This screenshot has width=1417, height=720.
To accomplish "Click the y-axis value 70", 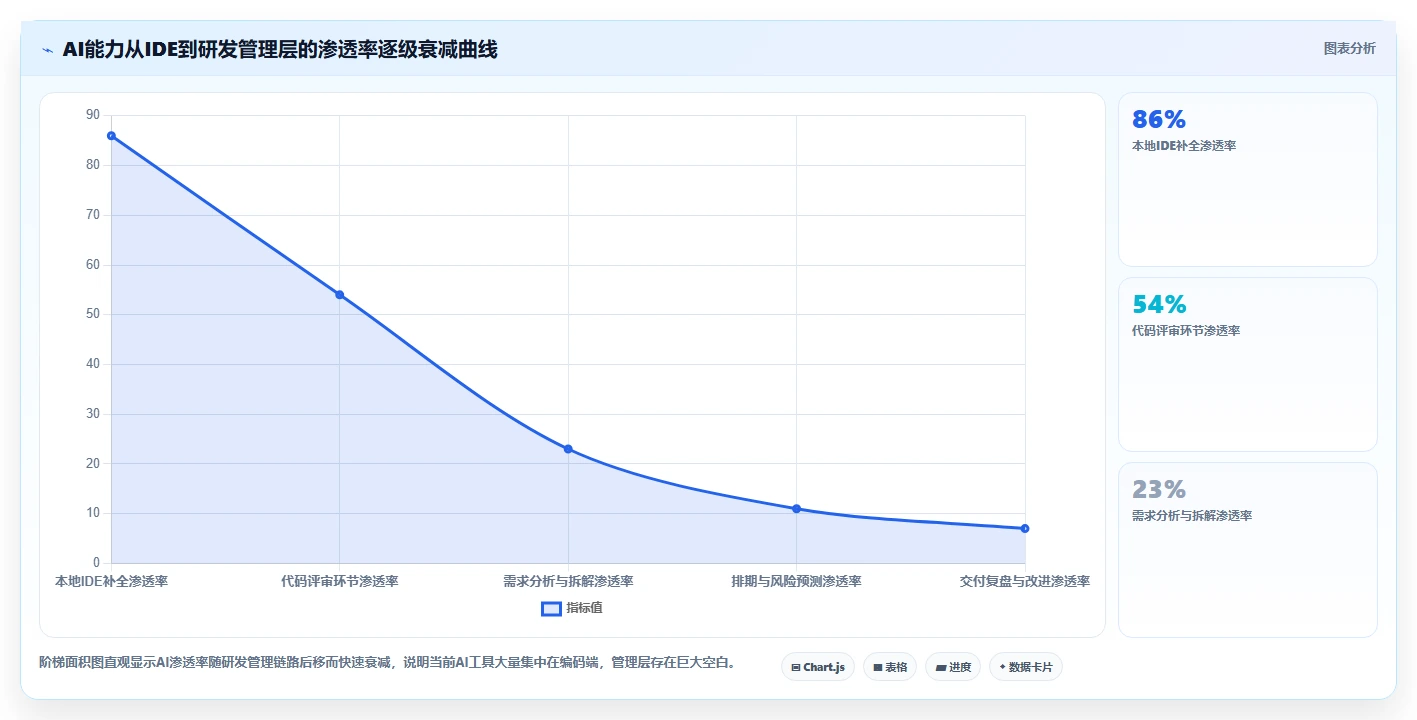I will click(x=93, y=215).
